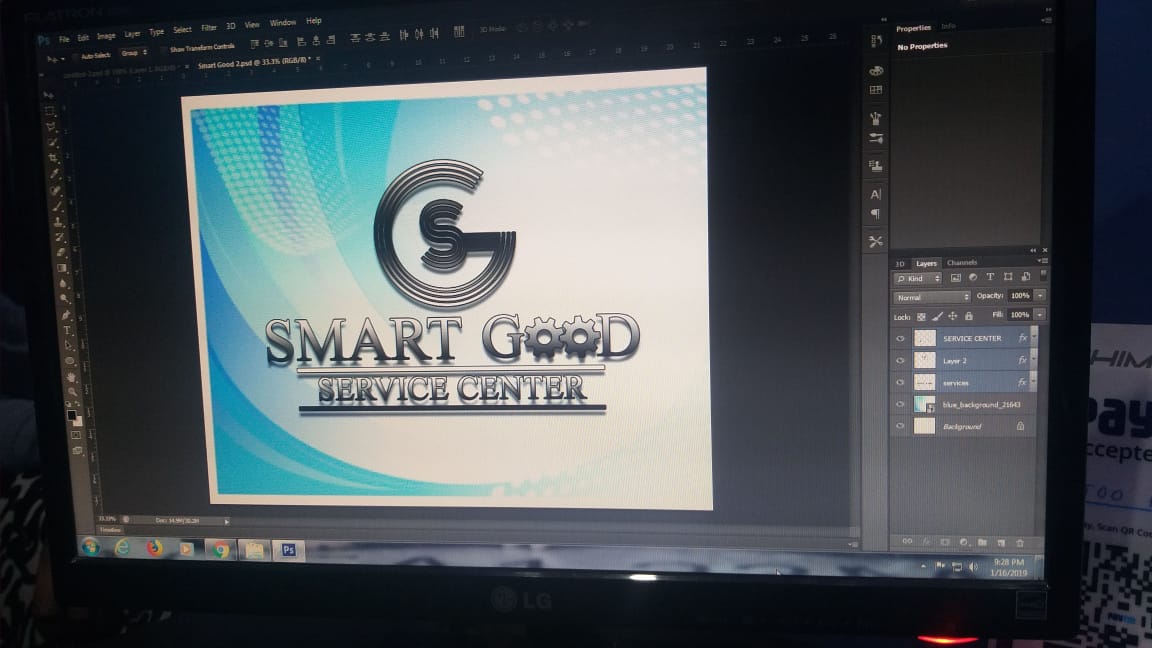Click the background color swatch
This screenshot has height=648, width=1152.
(79, 422)
